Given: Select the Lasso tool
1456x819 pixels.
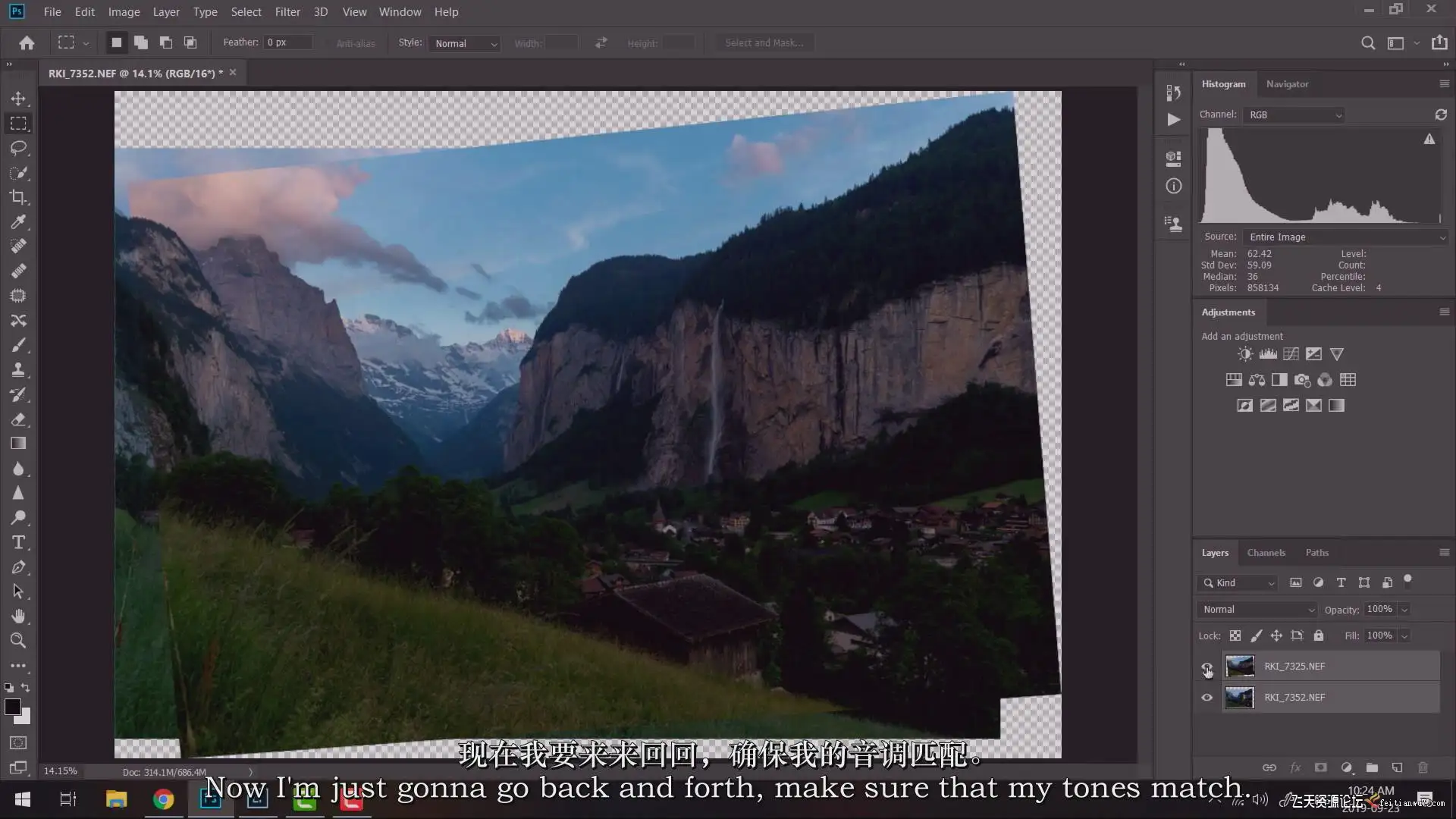Looking at the screenshot, I should point(18,148).
